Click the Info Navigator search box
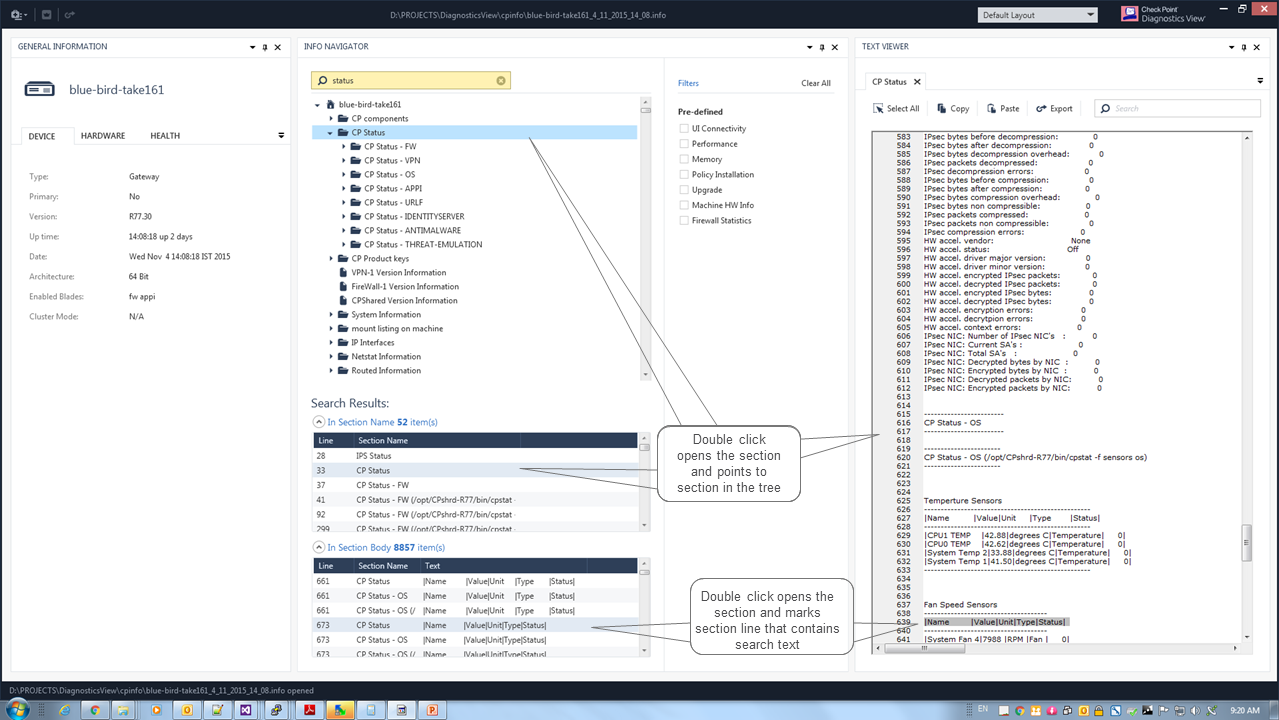Screen dimensions: 1279x720 click(x=411, y=80)
